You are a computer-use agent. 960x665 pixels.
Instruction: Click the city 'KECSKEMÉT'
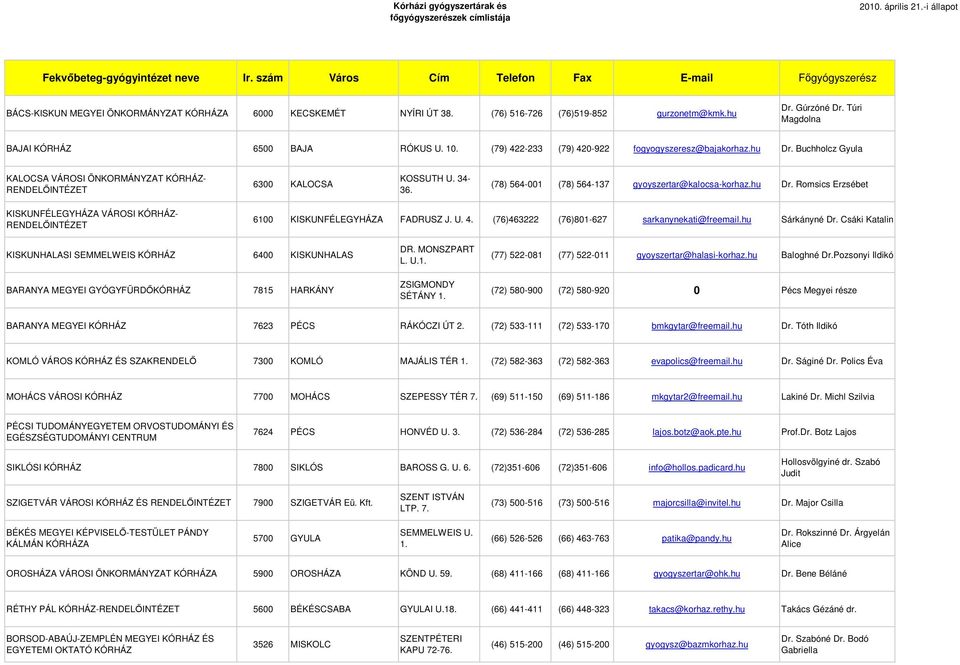click(318, 113)
